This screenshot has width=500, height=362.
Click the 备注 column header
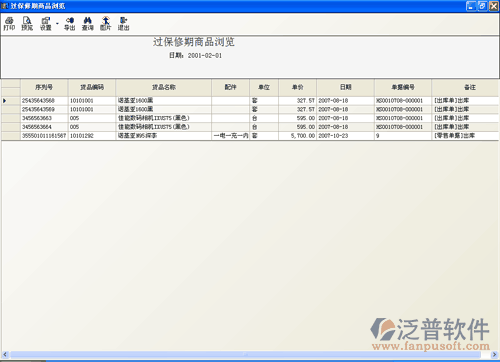tap(470, 87)
